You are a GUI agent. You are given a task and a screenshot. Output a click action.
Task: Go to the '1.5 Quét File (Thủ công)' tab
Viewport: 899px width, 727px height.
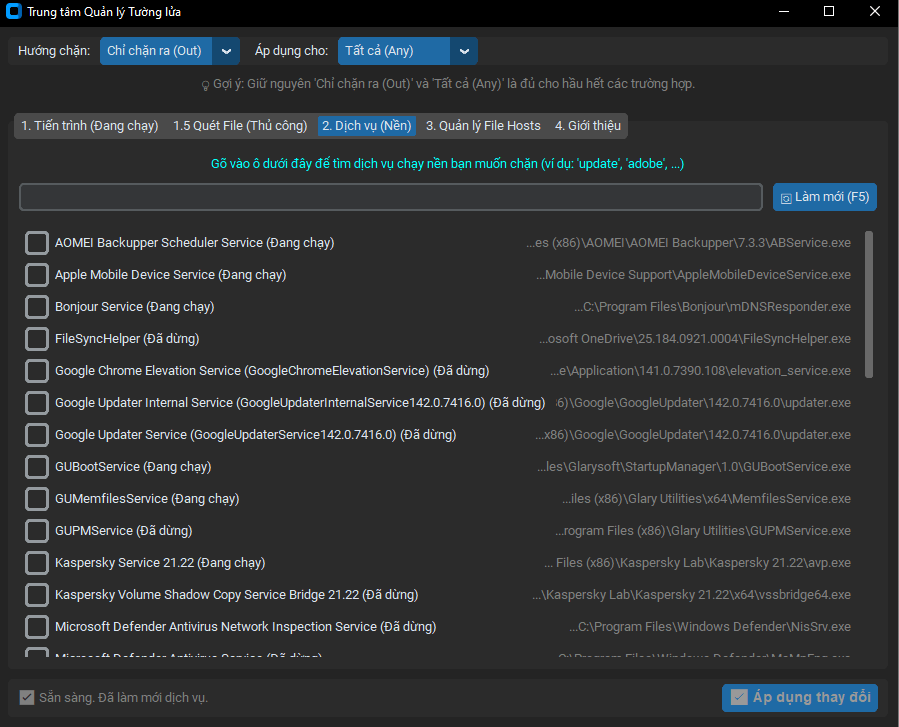[x=240, y=126]
